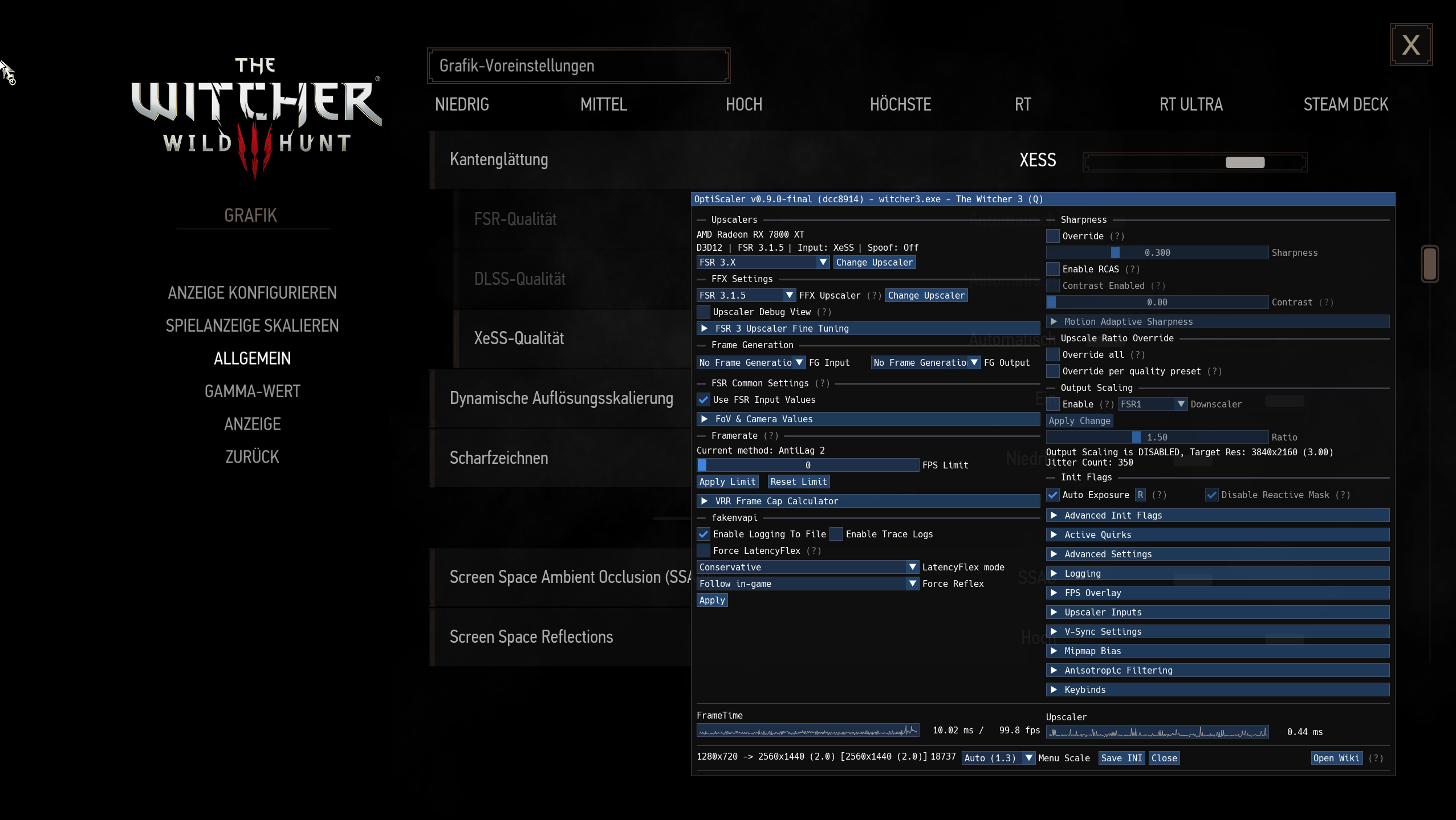Uncheck Auto Exposure init flag
This screenshot has width=1456, height=820.
[x=1053, y=495]
